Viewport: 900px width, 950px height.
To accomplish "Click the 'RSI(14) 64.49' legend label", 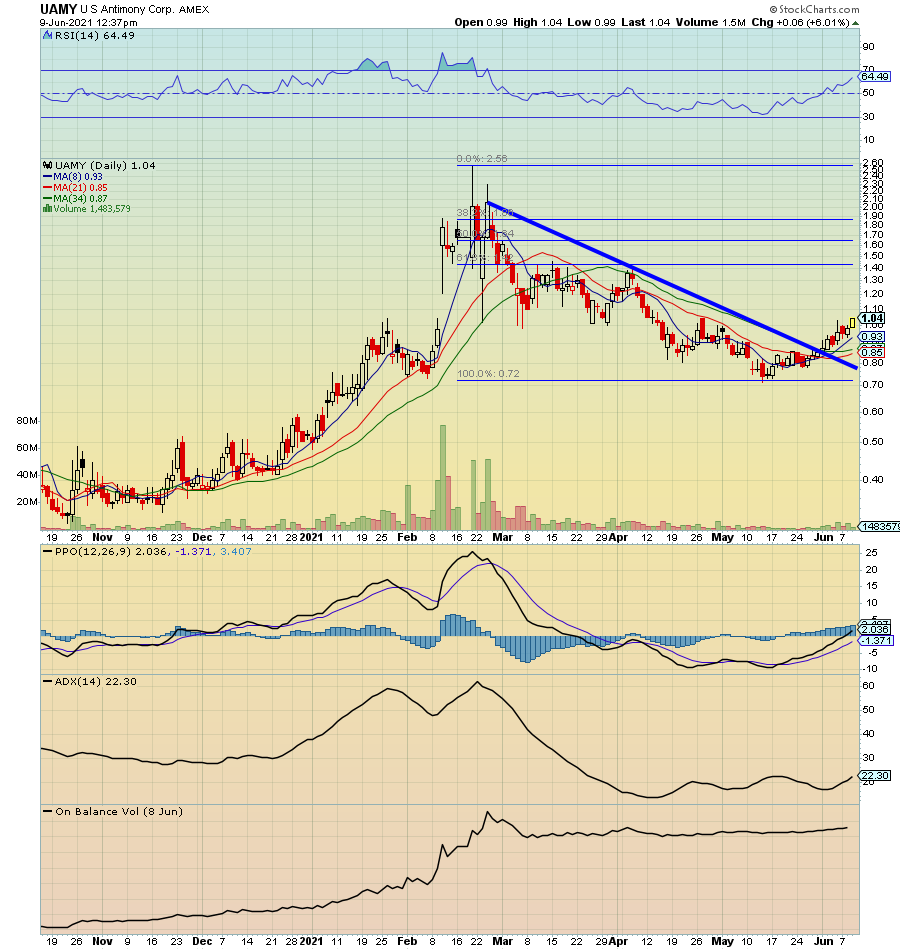I will point(95,36).
